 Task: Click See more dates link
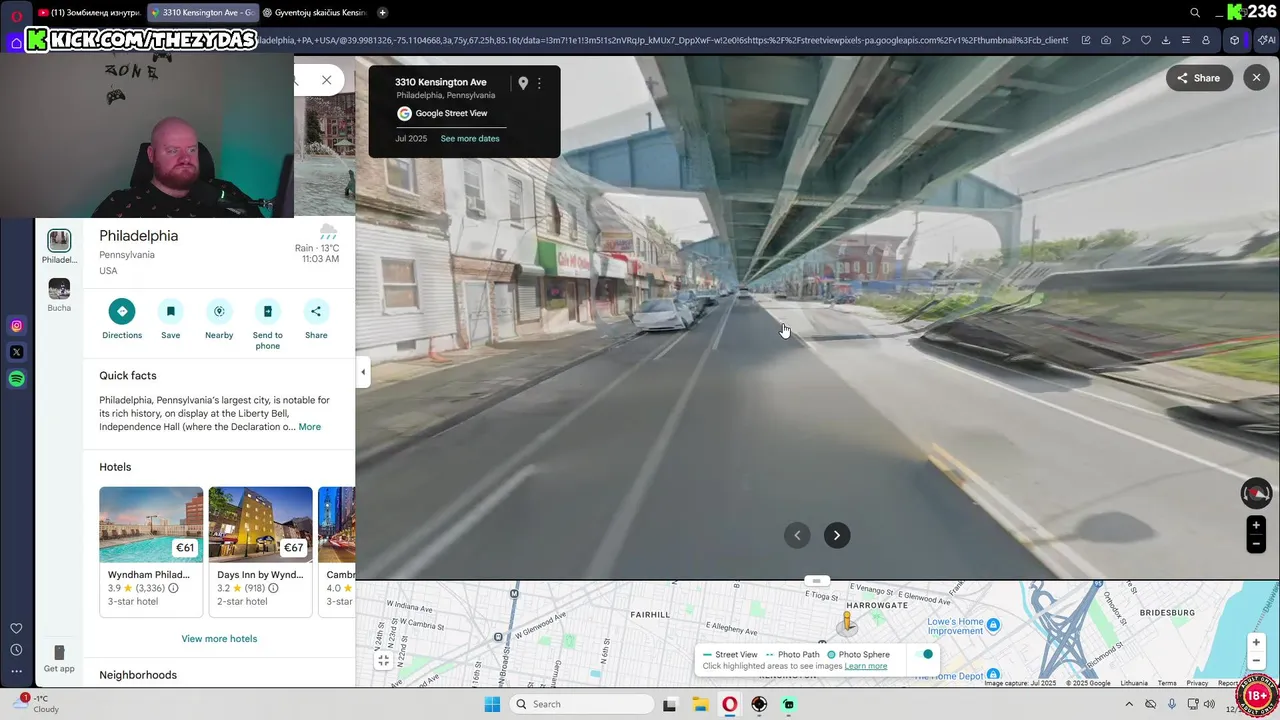470,139
